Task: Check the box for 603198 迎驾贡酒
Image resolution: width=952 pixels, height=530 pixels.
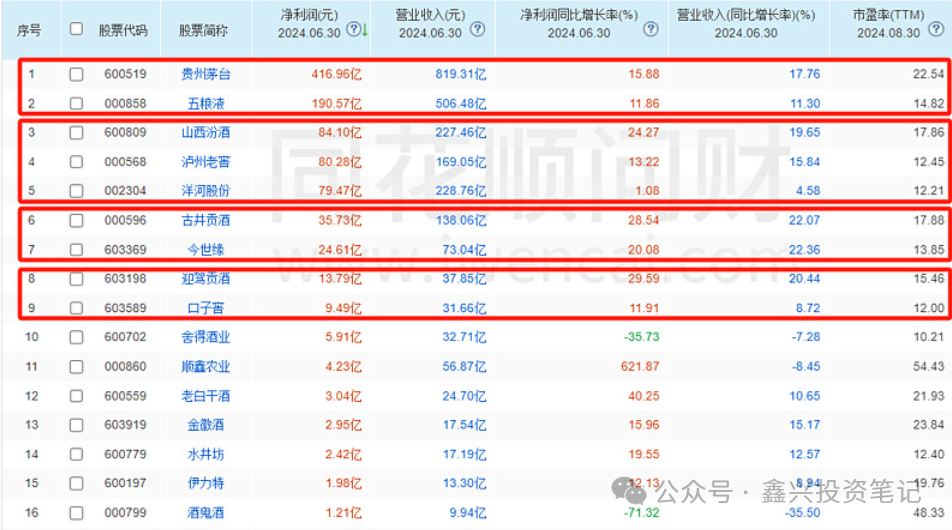Action: 76,279
